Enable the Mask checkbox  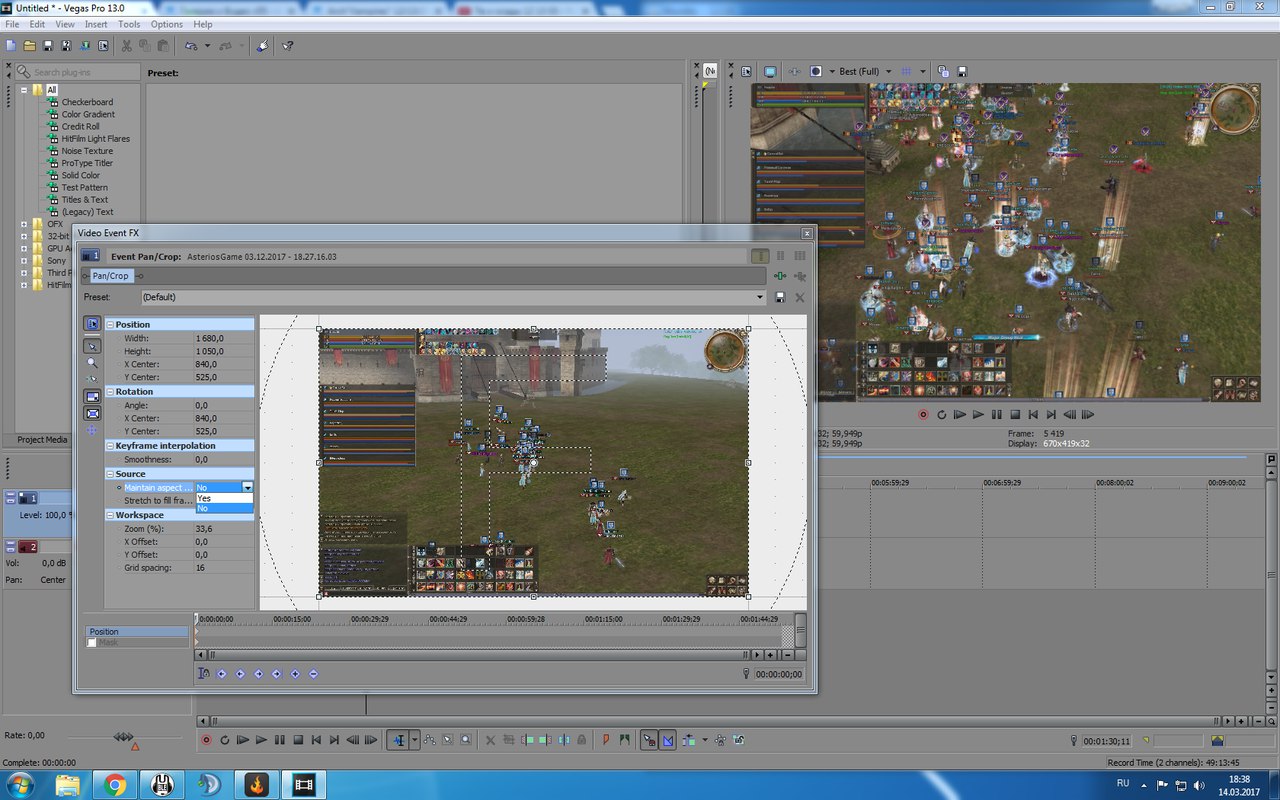pos(92,643)
